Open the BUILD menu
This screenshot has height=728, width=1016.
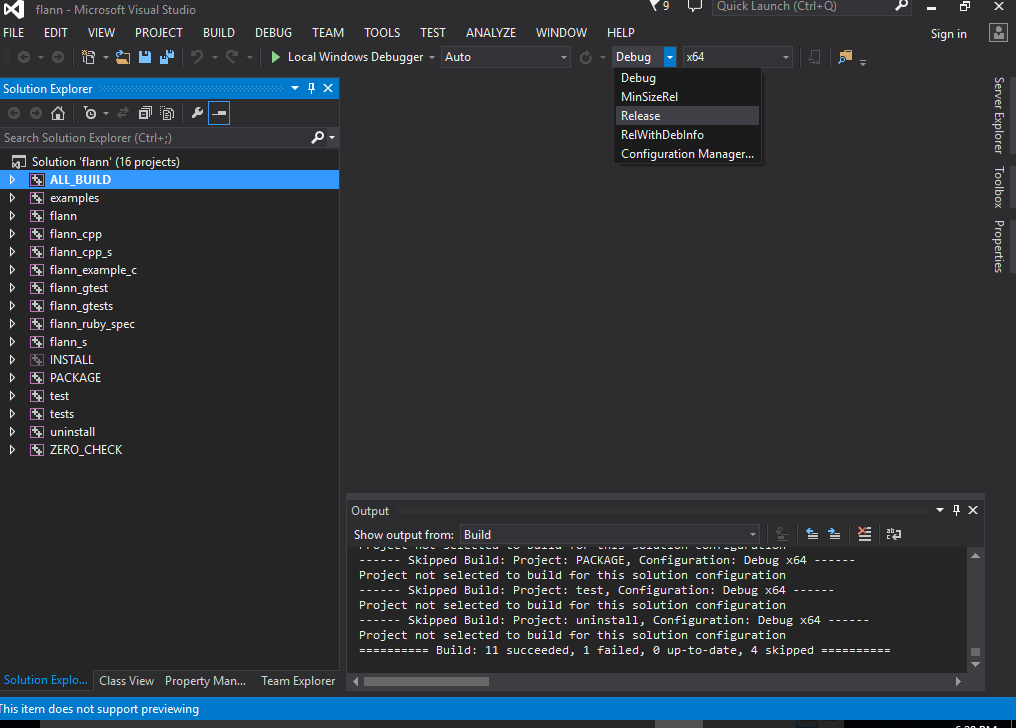(x=219, y=32)
